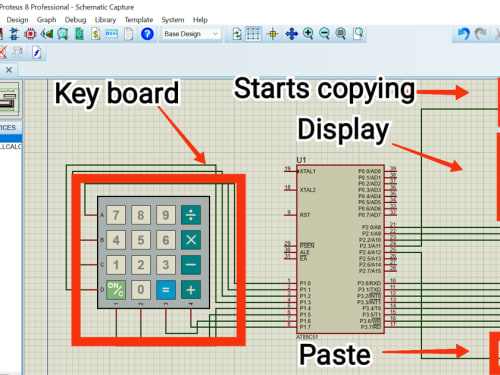Click the AT89C51 microcontroller U1 component

click(x=340, y=249)
